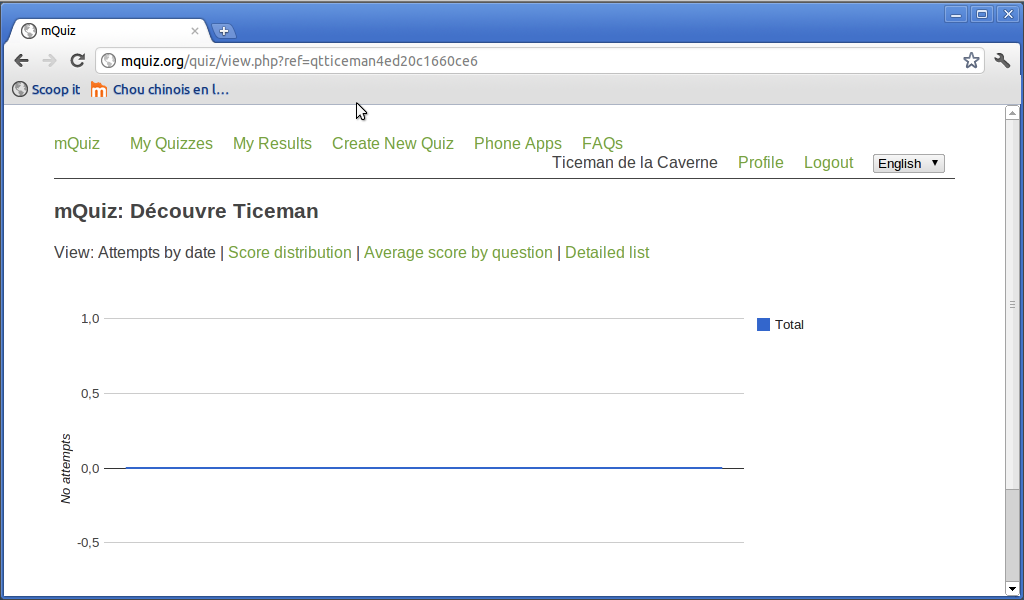Viewport: 1024px width, 600px height.
Task: Click the scrollbar down arrow
Action: point(1012,590)
